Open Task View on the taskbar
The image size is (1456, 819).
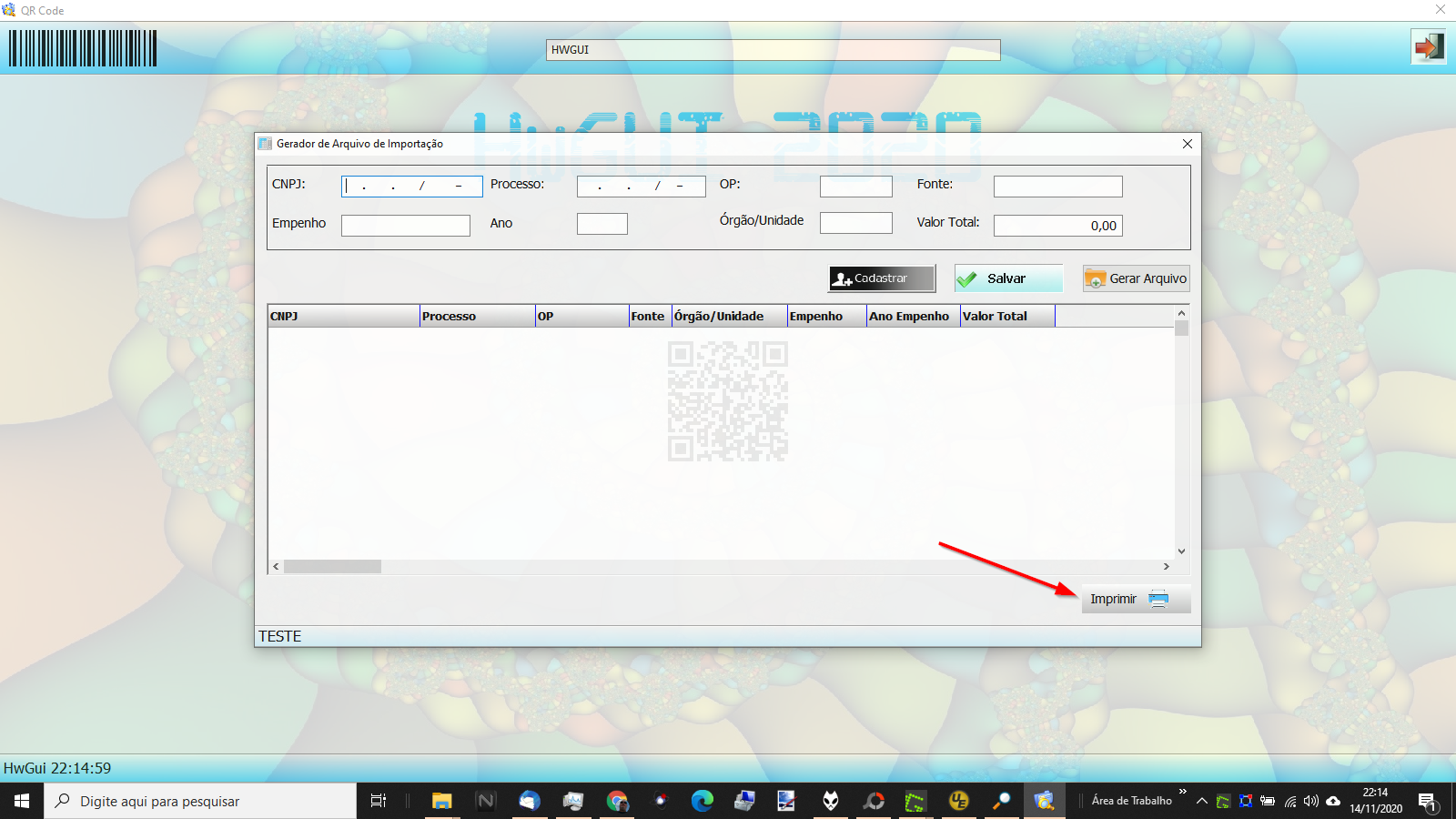coord(379,801)
